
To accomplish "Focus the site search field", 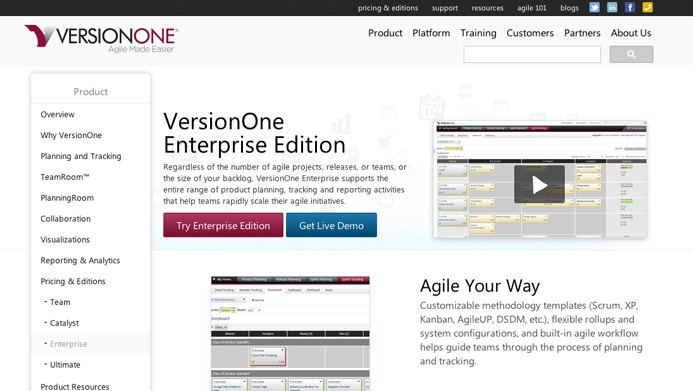I will pos(532,54).
